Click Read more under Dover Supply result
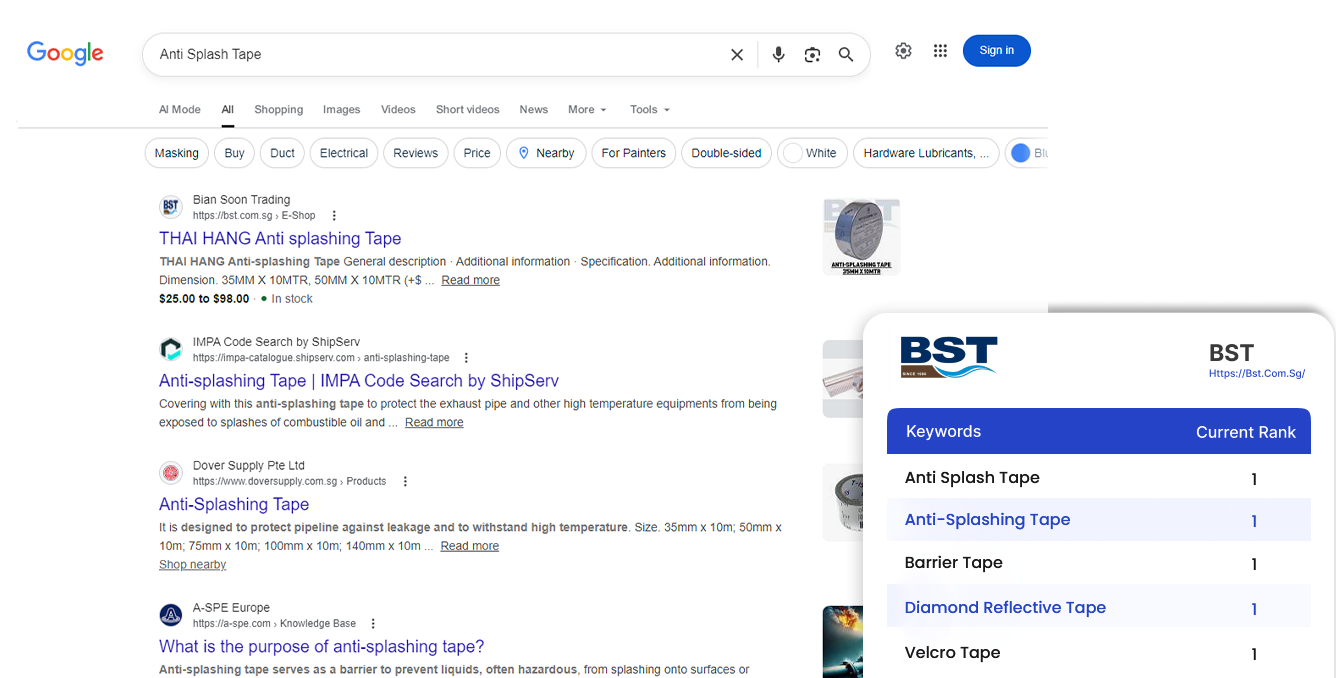1336x678 pixels. [469, 546]
